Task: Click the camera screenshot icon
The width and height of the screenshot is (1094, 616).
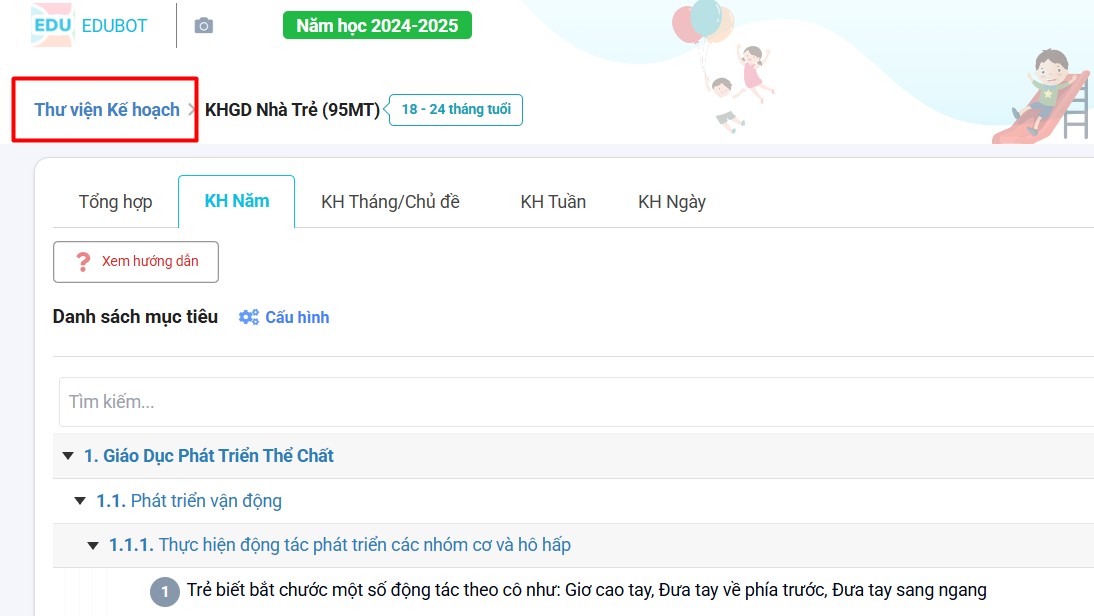Action: pyautogui.click(x=203, y=26)
